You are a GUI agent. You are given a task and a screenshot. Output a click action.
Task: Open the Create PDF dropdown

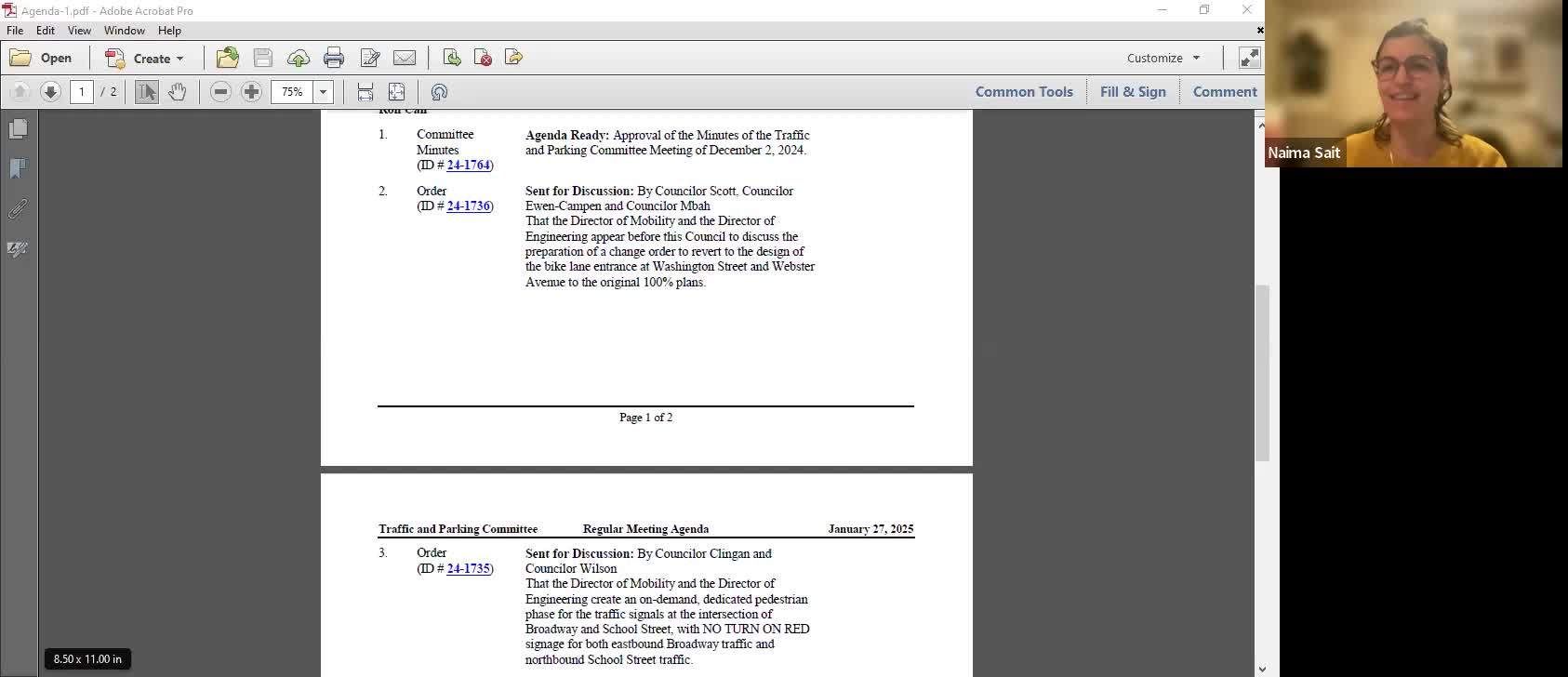point(144,58)
